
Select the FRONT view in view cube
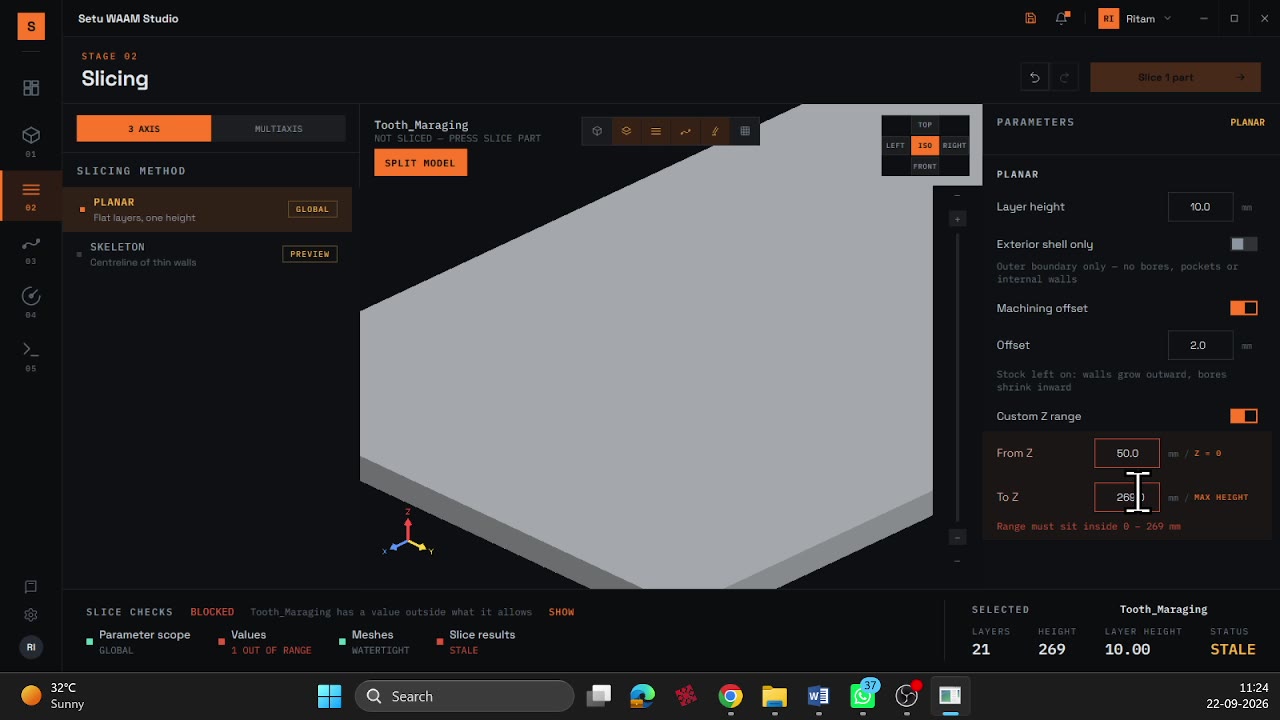[x=925, y=166]
